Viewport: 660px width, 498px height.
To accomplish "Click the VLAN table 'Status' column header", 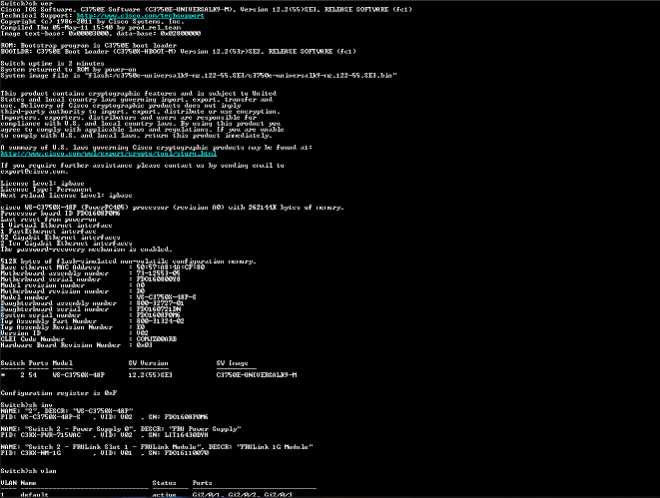I will tap(165, 483).
